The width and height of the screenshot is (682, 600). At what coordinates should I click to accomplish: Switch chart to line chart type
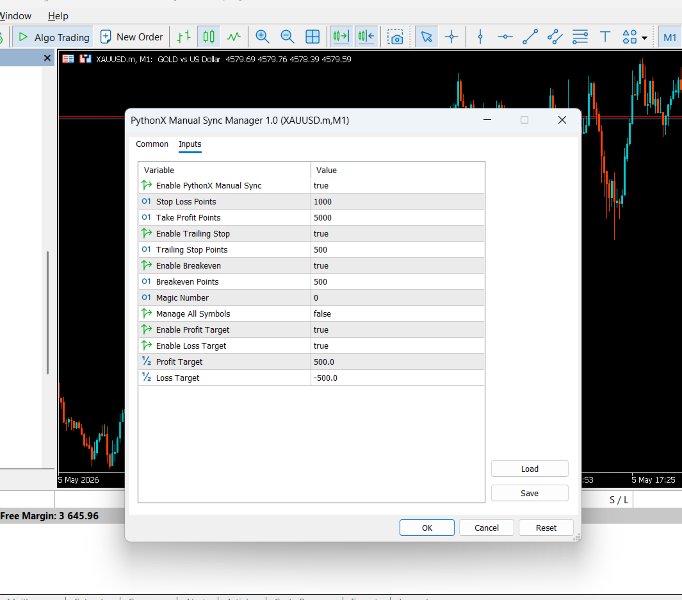pos(234,37)
